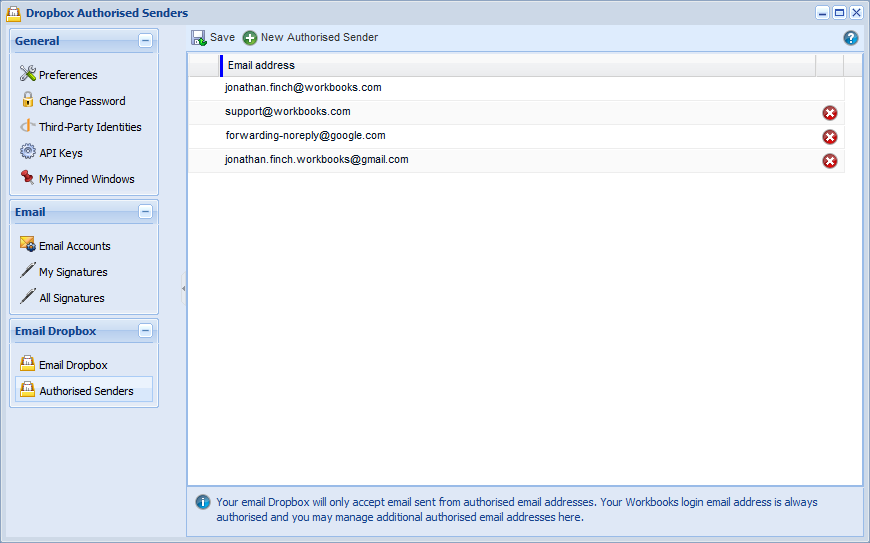Viewport: 870px width, 543px height.
Task: Click the Third-Party Identities icon
Action: pyautogui.click(x=28, y=126)
